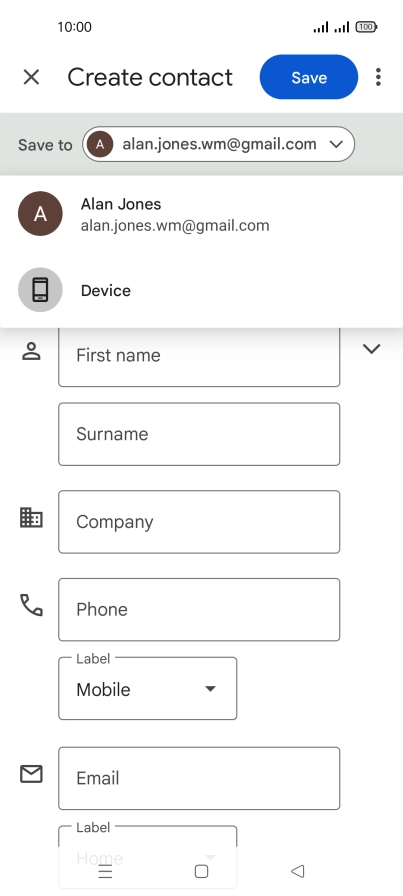
Task: Tap the Android back navigation triangle
Action: click(x=297, y=871)
